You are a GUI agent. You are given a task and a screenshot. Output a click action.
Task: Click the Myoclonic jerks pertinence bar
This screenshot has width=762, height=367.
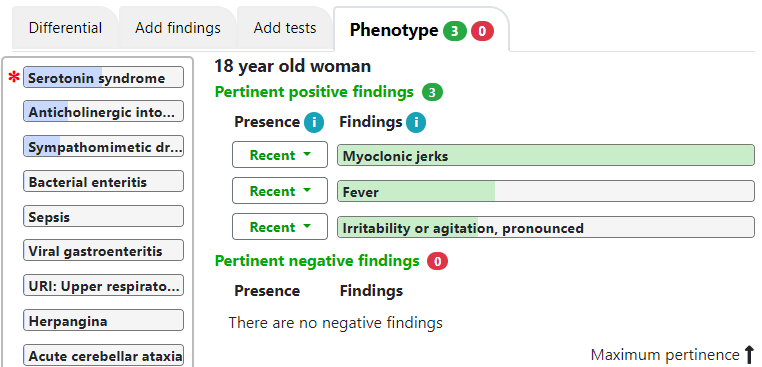546,155
